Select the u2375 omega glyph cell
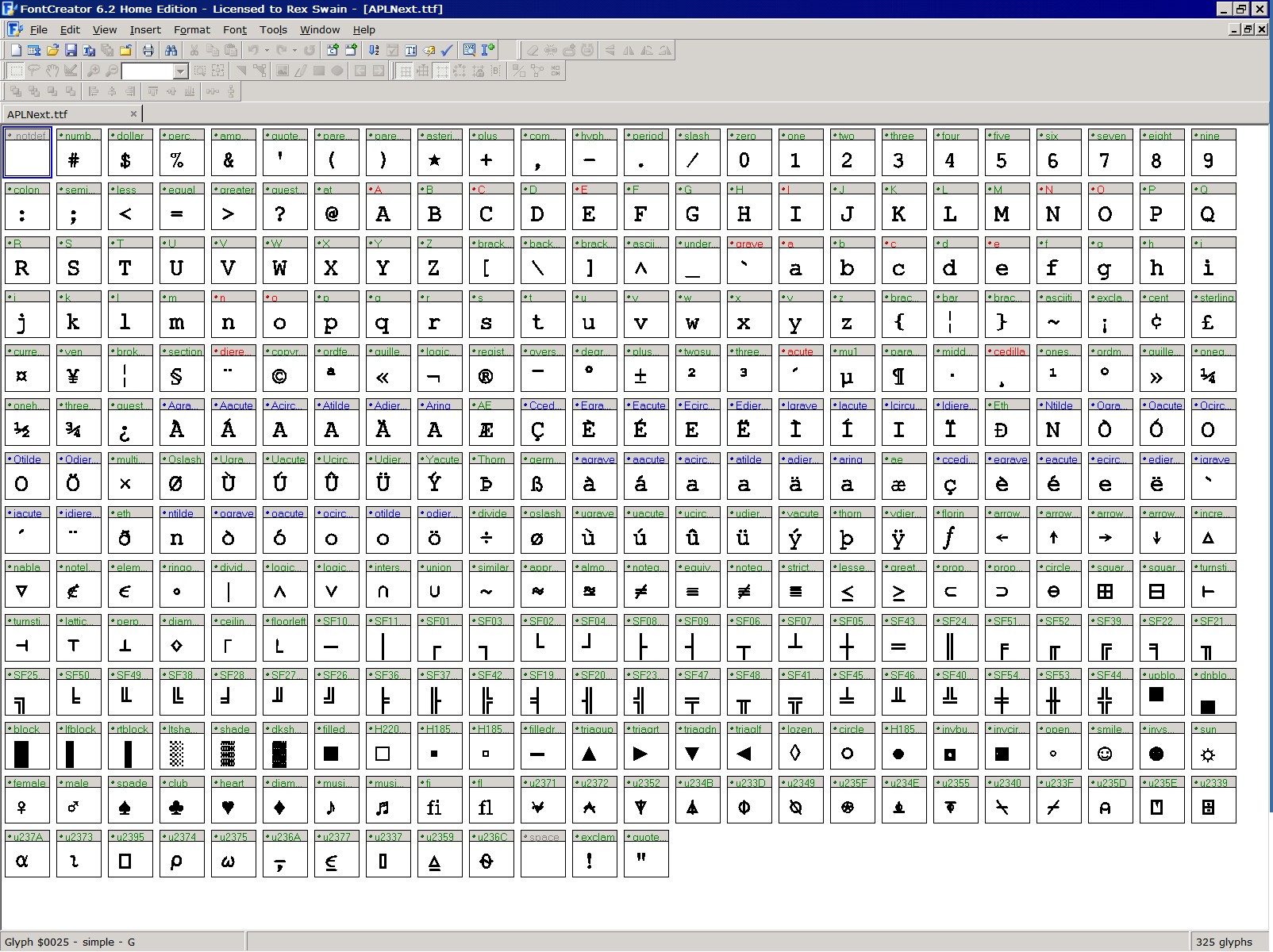 [x=233, y=854]
